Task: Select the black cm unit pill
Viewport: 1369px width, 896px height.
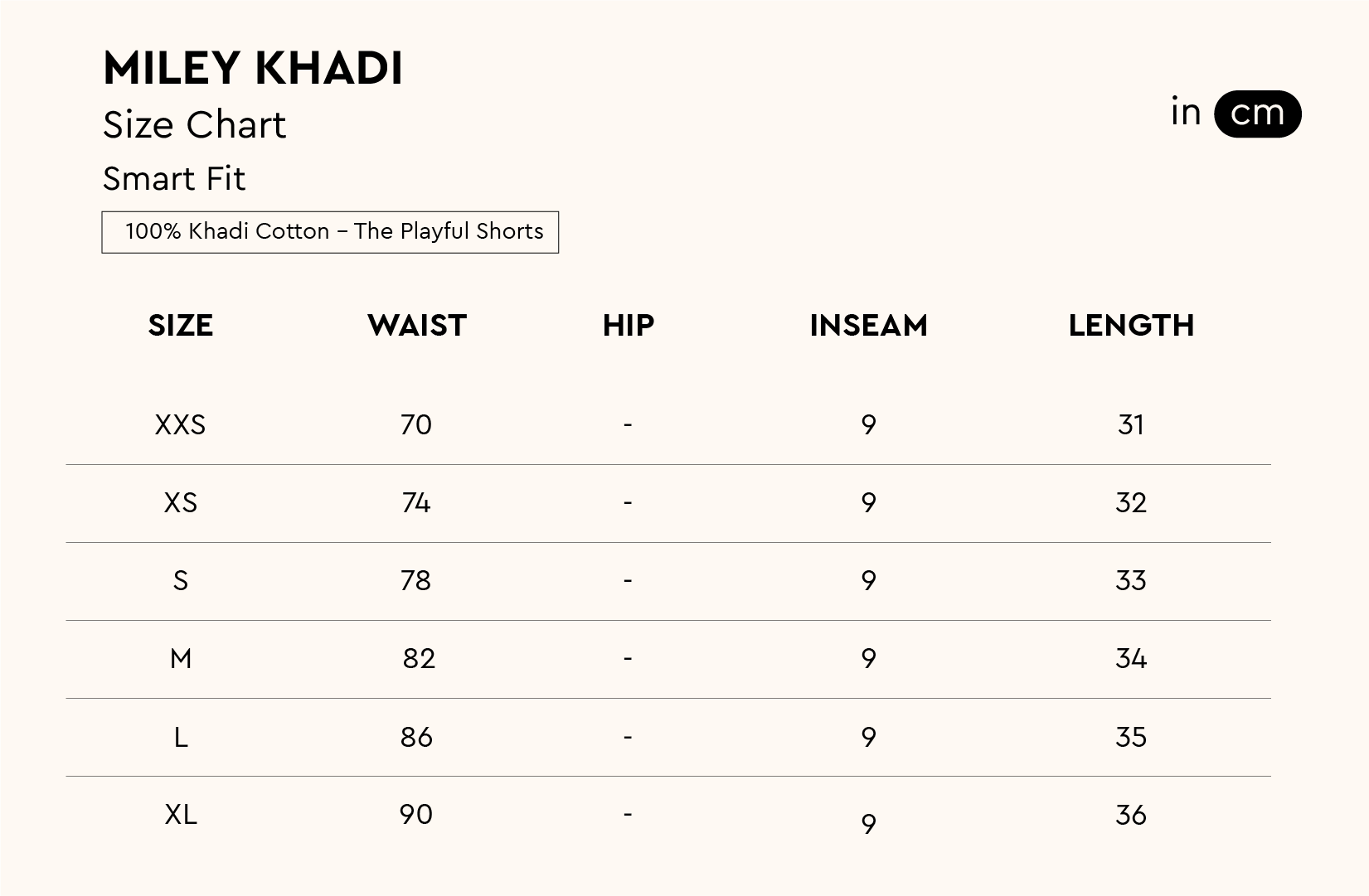Action: click(1257, 114)
